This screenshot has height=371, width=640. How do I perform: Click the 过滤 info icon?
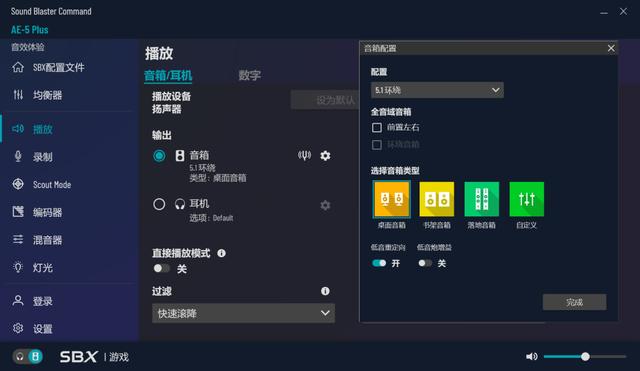[325, 291]
